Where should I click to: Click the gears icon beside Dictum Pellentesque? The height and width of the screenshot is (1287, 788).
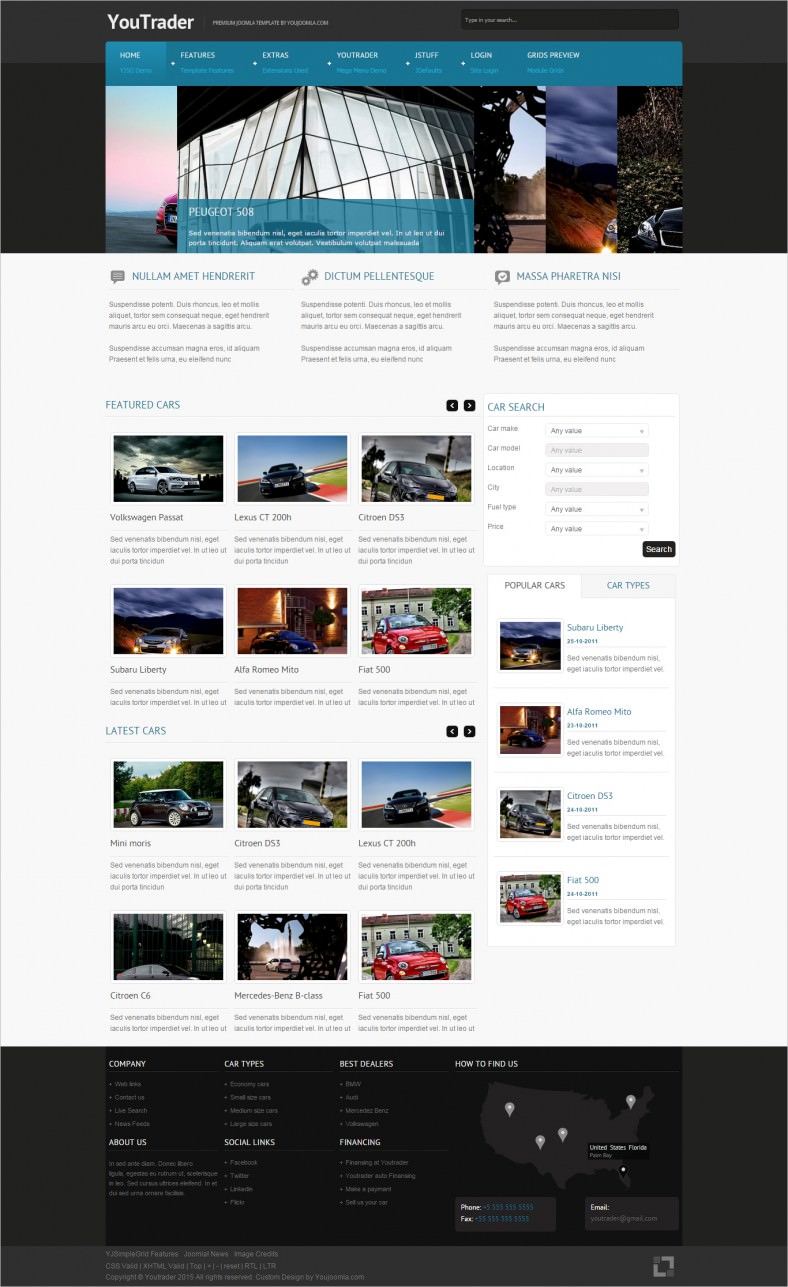[310, 277]
